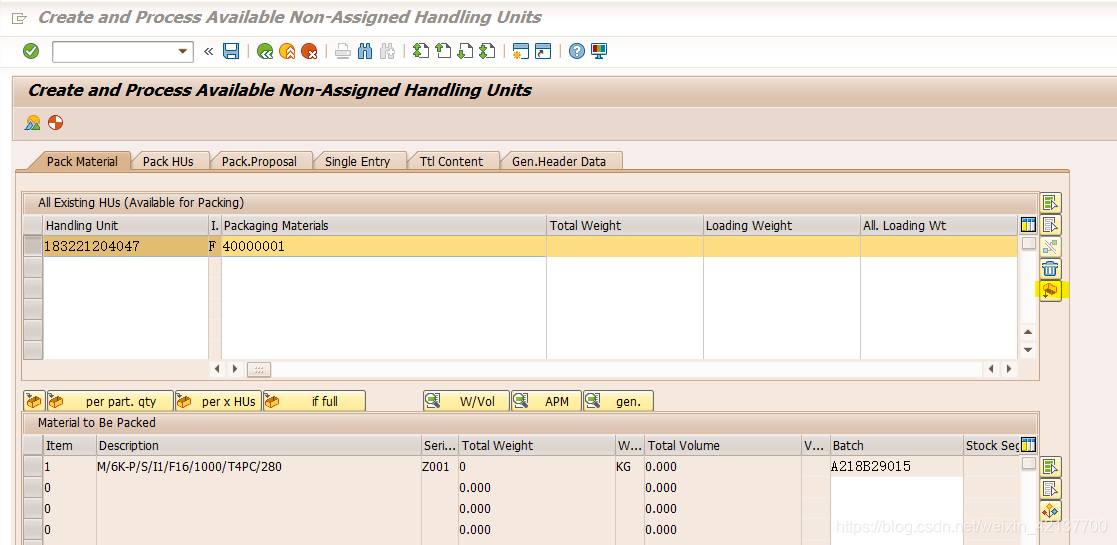
Task: Click the Next Page icon
Action: 465,51
